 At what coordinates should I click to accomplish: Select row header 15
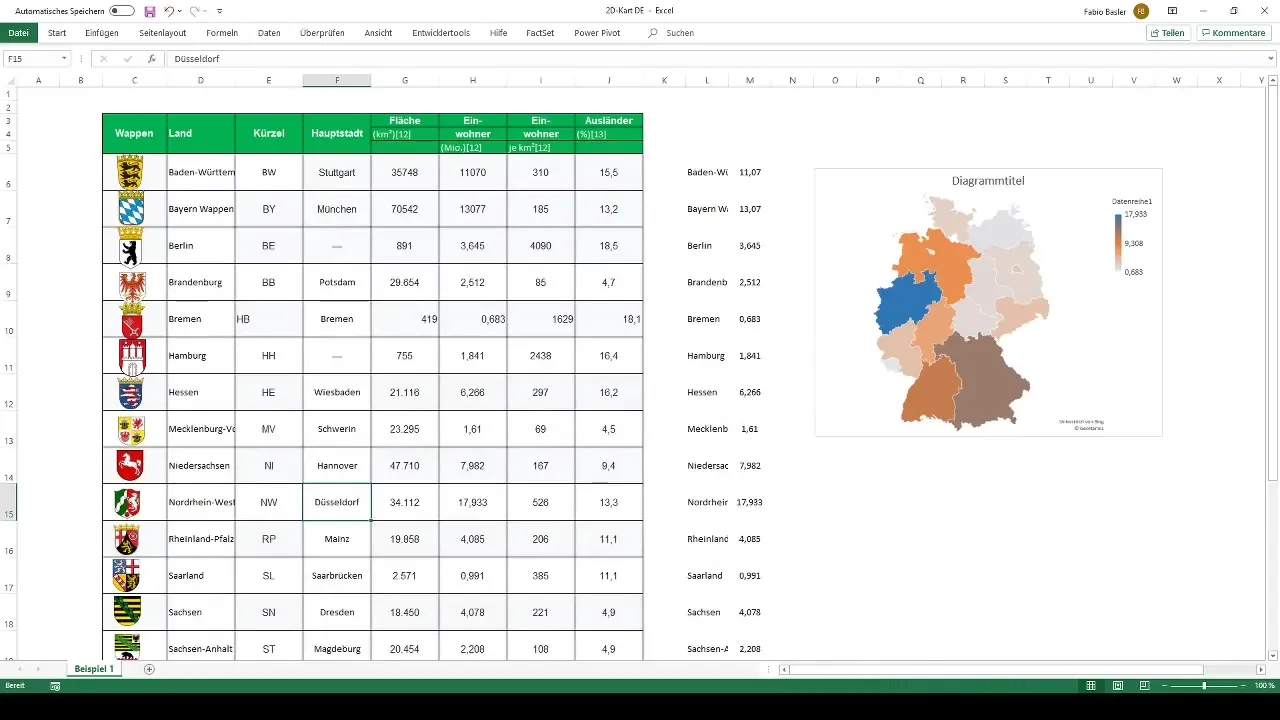(8, 502)
